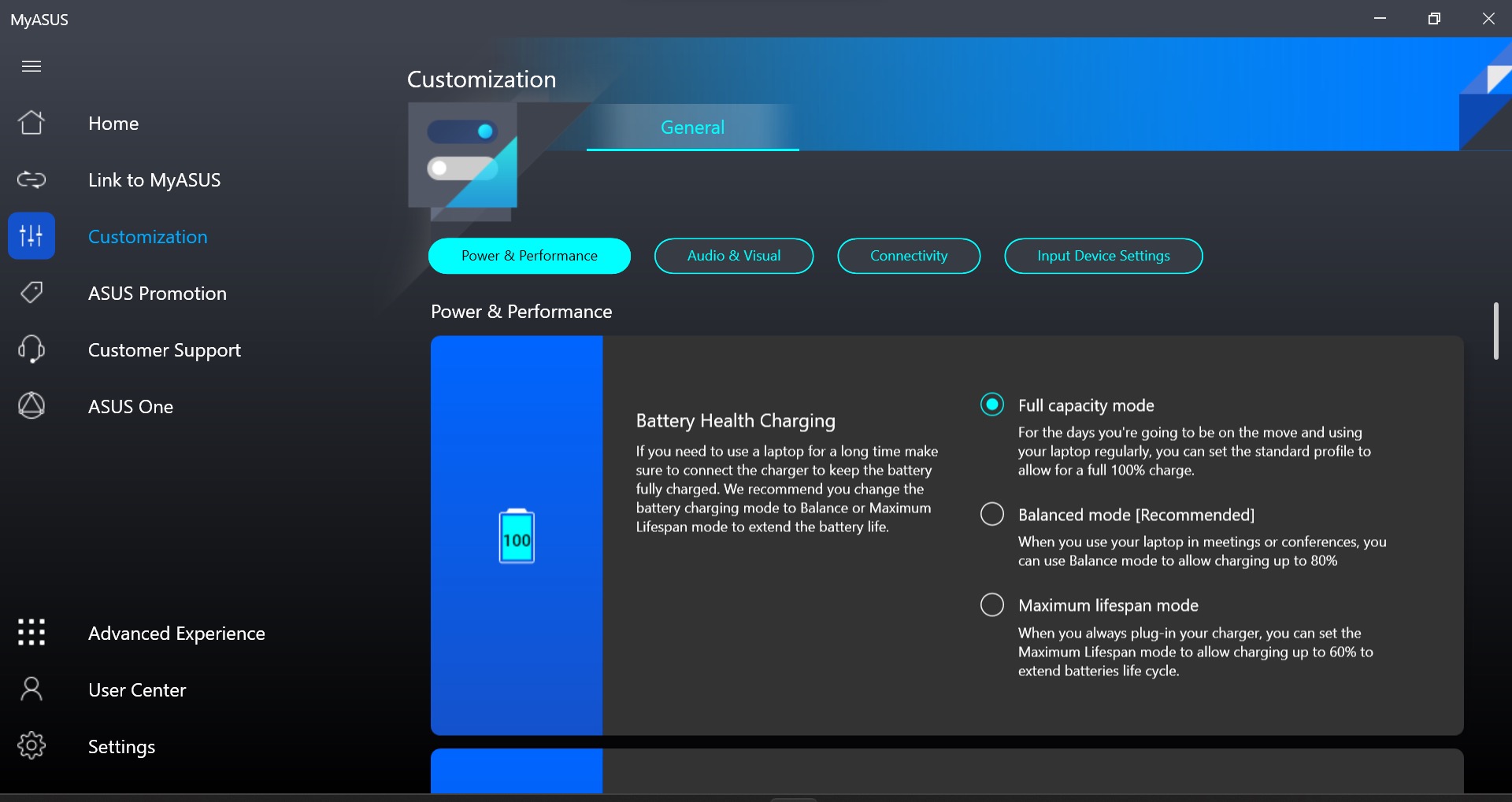Close the MyASUS window
Screen dimensions: 1512x802
1488,18
